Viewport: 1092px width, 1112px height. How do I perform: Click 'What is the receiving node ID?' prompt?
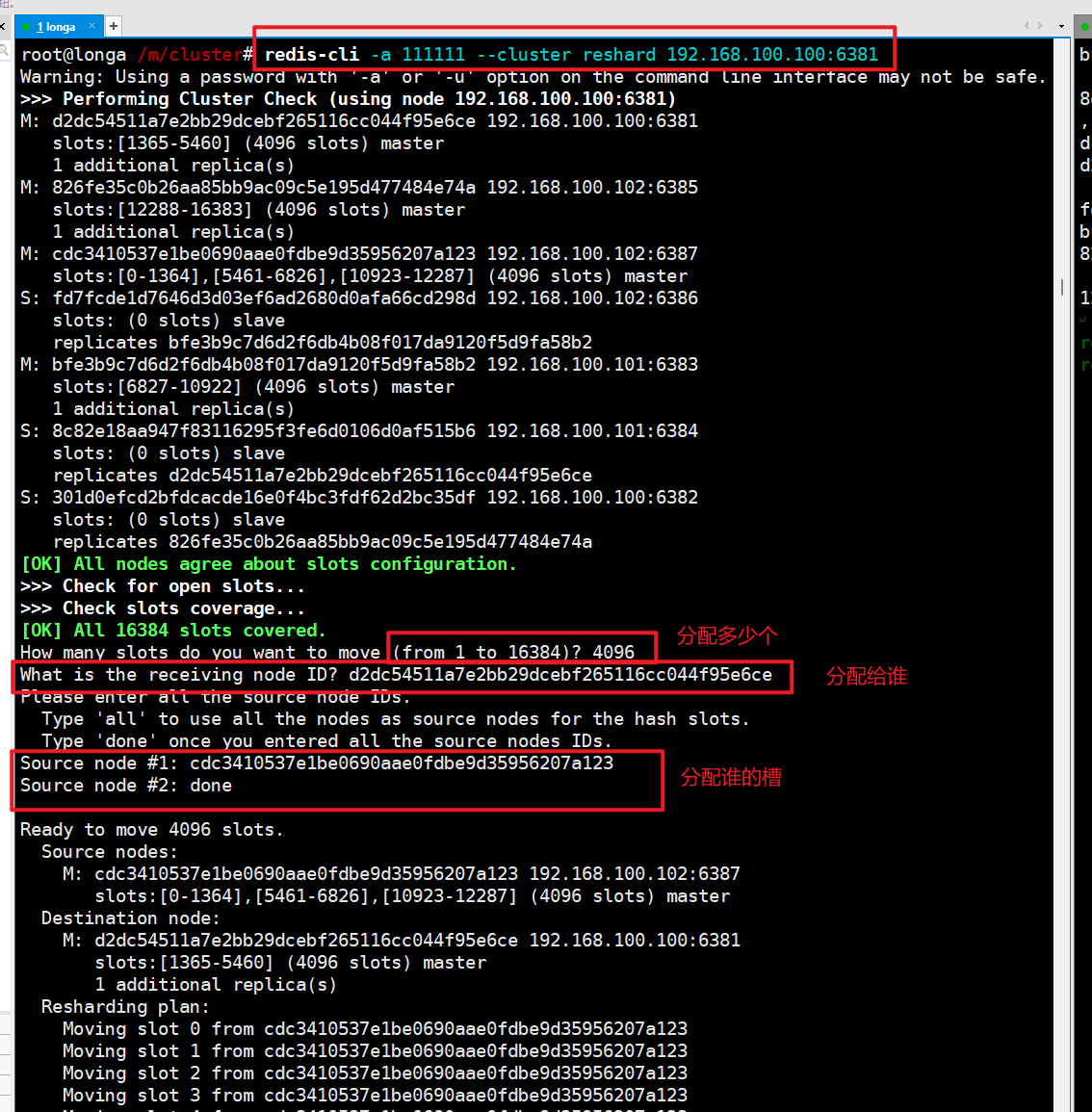(x=179, y=675)
